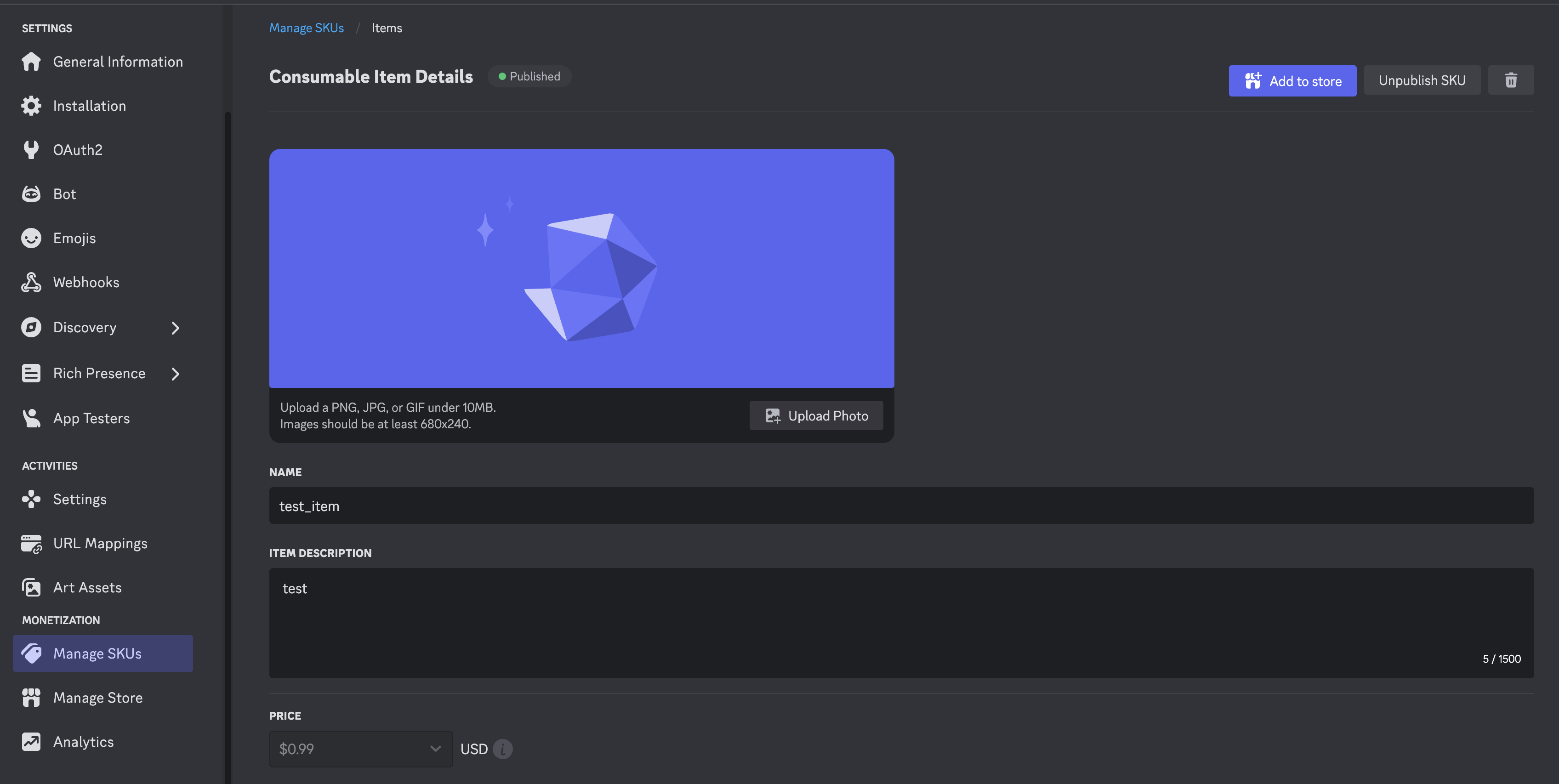Click the sidebar vertical scrollbar
Screen dimensions: 1559x784
tap(228, 448)
